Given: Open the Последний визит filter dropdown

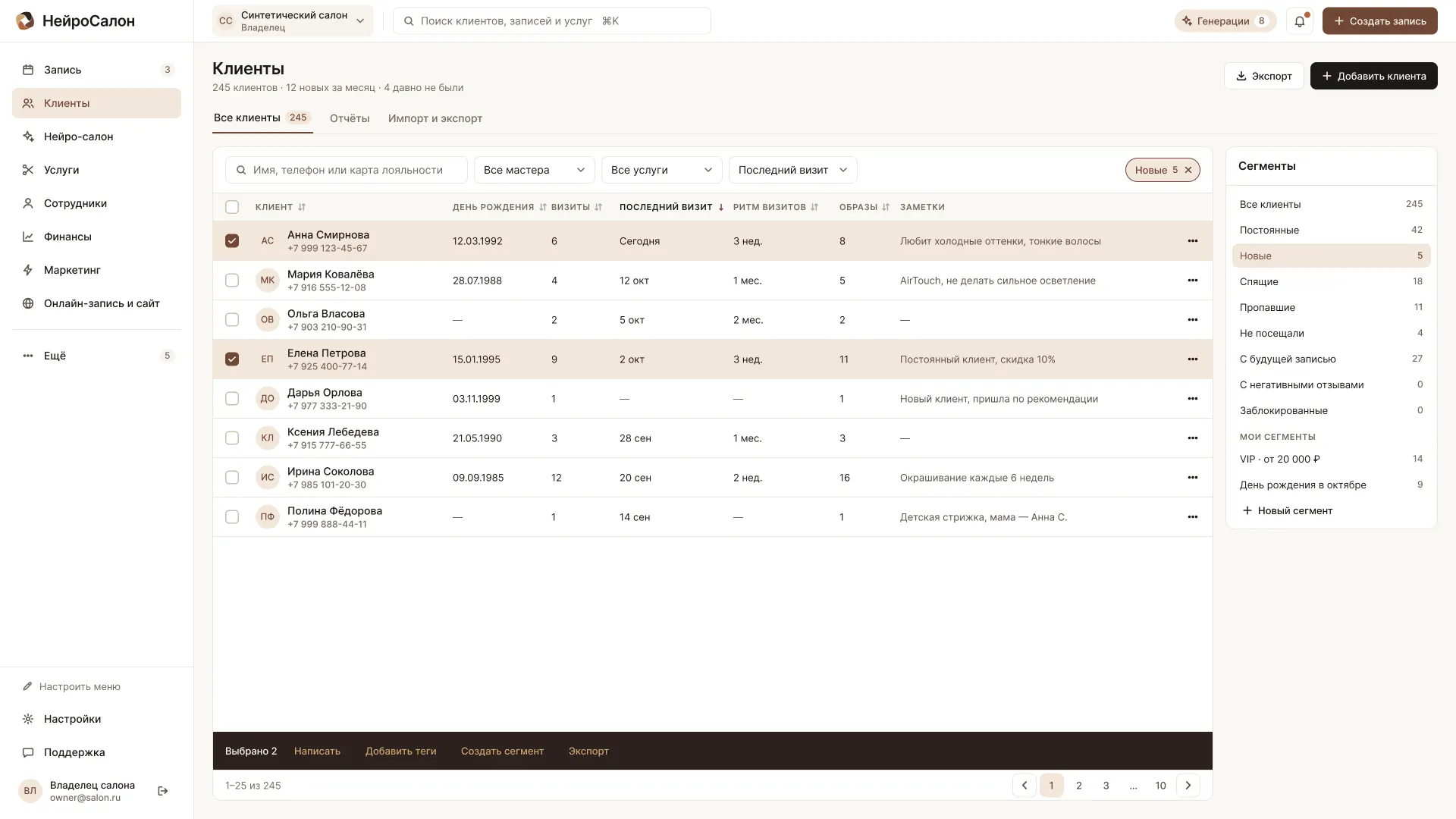Looking at the screenshot, I should (x=793, y=170).
